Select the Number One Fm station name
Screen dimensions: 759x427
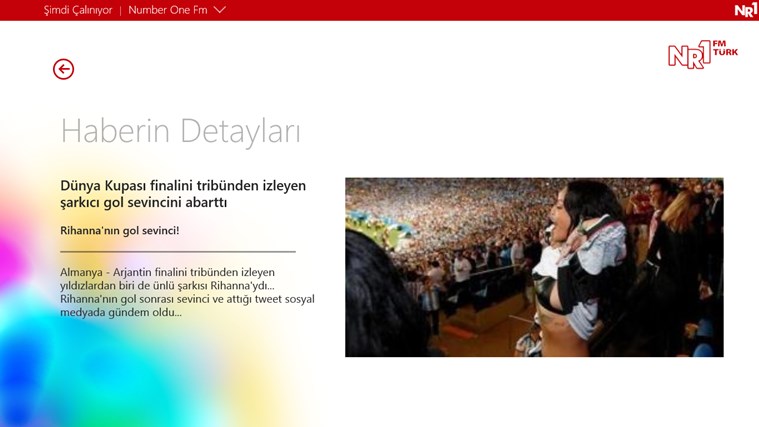click(x=167, y=10)
